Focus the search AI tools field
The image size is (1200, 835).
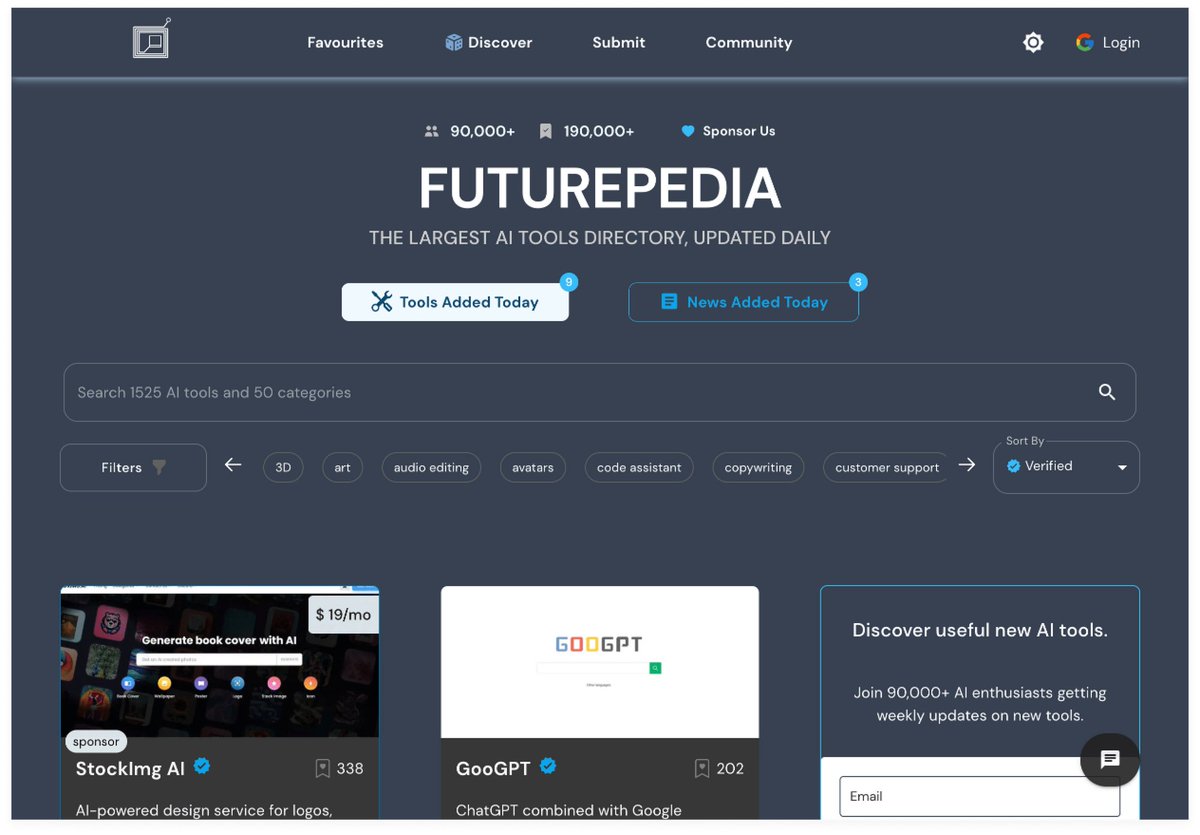tap(600, 392)
